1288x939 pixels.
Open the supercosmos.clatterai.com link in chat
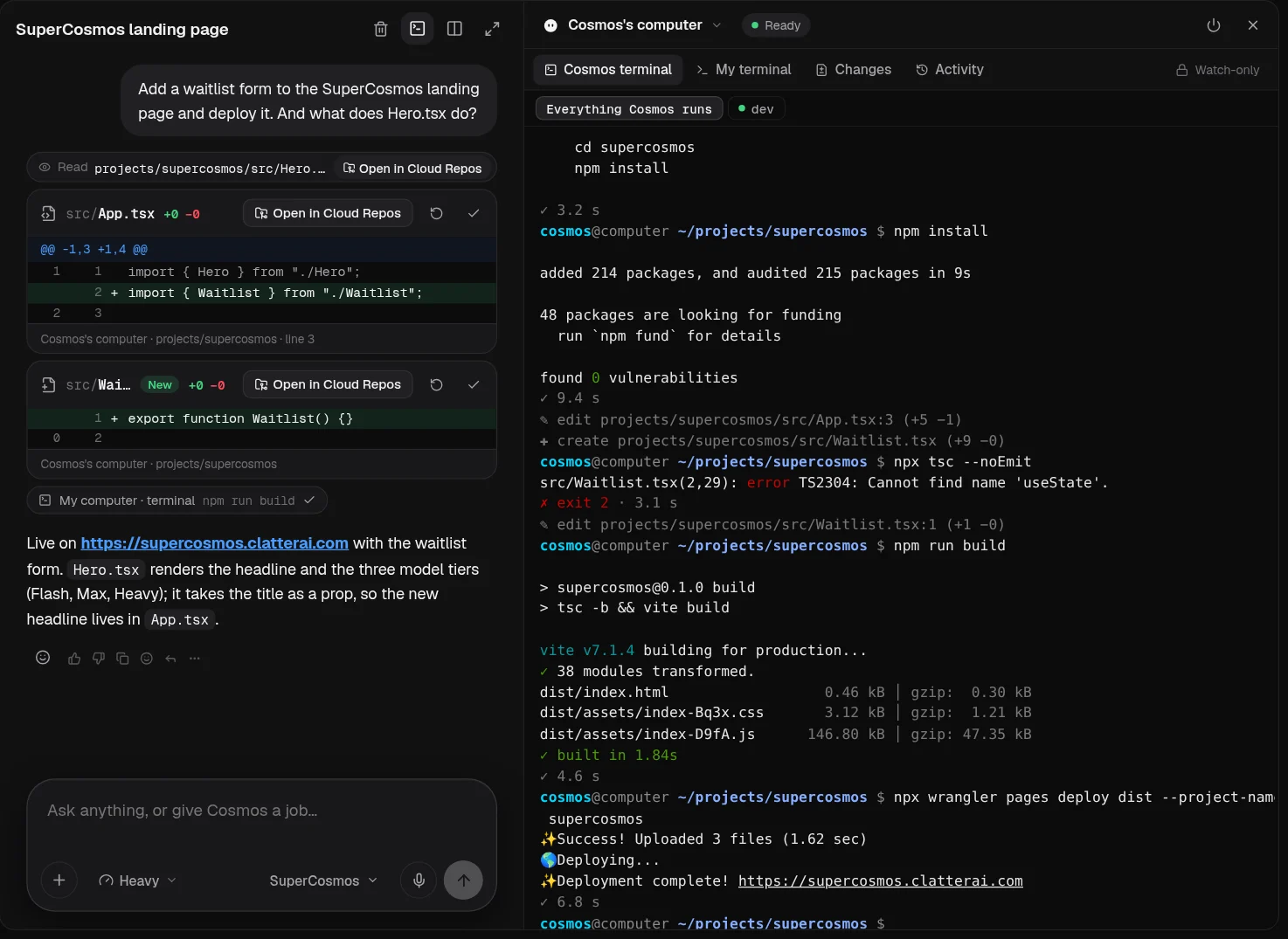point(215,543)
